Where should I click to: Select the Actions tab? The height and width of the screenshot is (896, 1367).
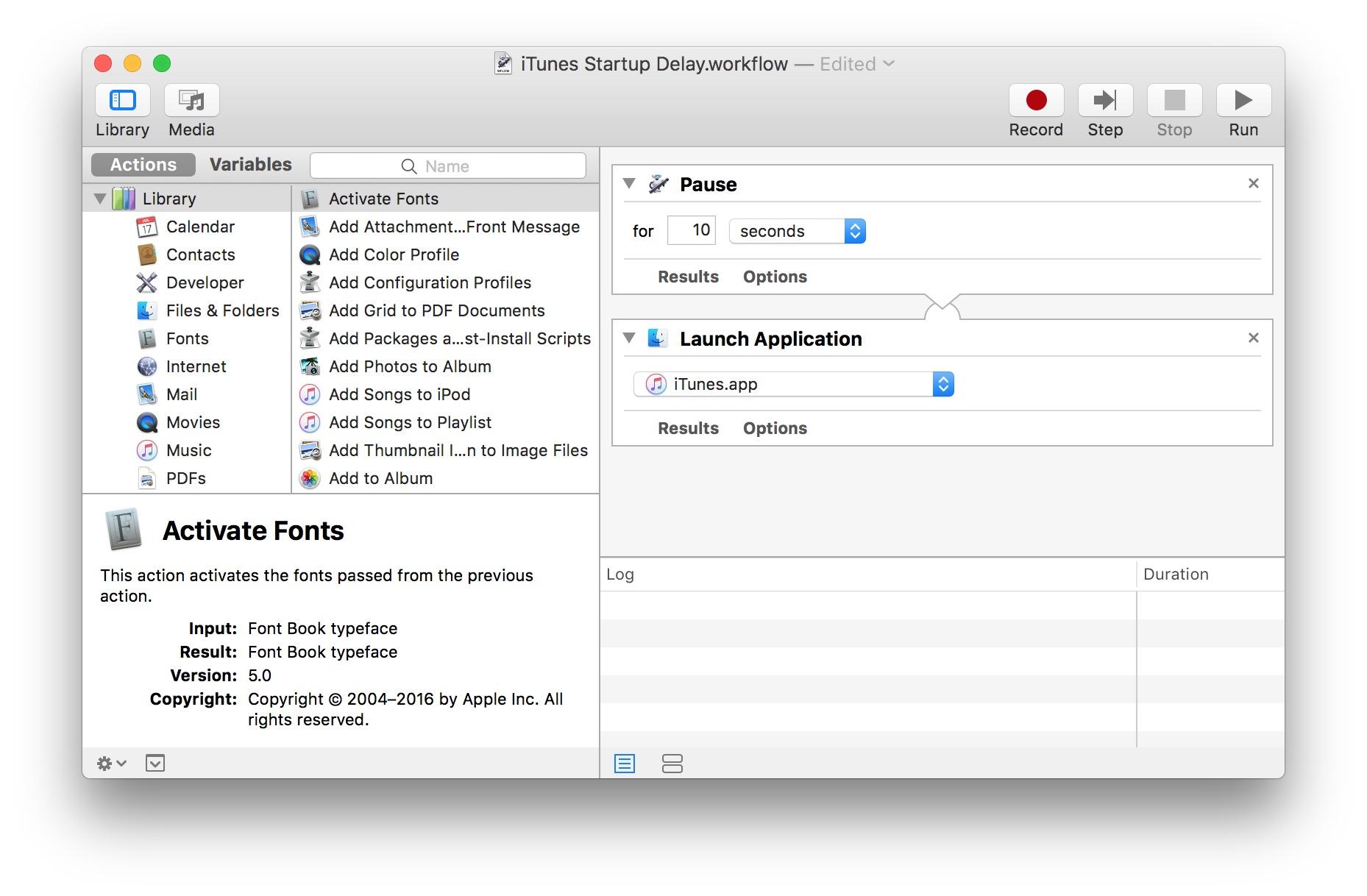(143, 165)
